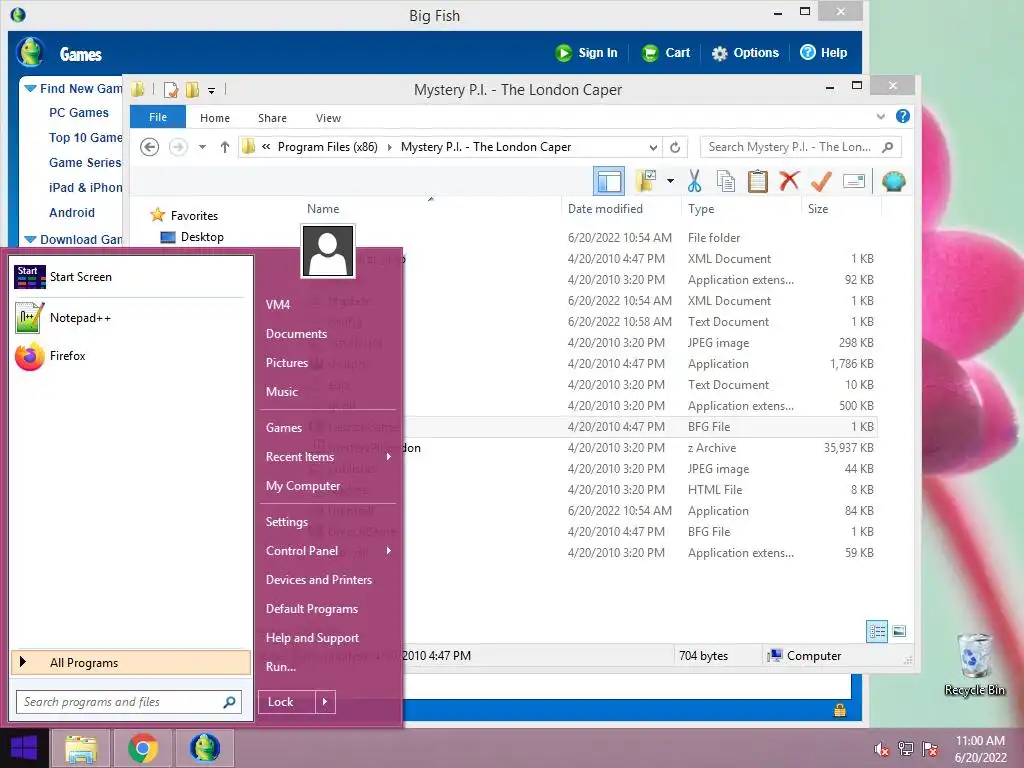
Task: Open the dropdown arrow beside folder options icon
Action: [x=670, y=181]
